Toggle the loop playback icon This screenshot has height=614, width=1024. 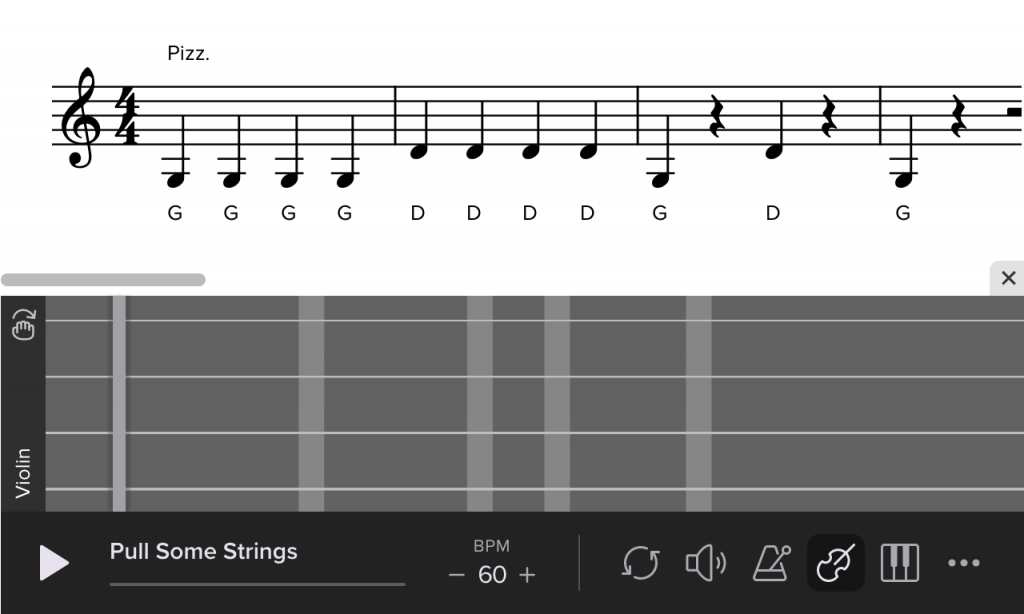pos(641,562)
